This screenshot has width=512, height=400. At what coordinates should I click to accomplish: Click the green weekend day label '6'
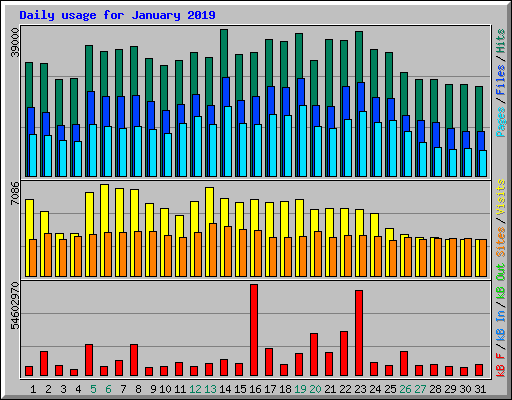click(108, 389)
